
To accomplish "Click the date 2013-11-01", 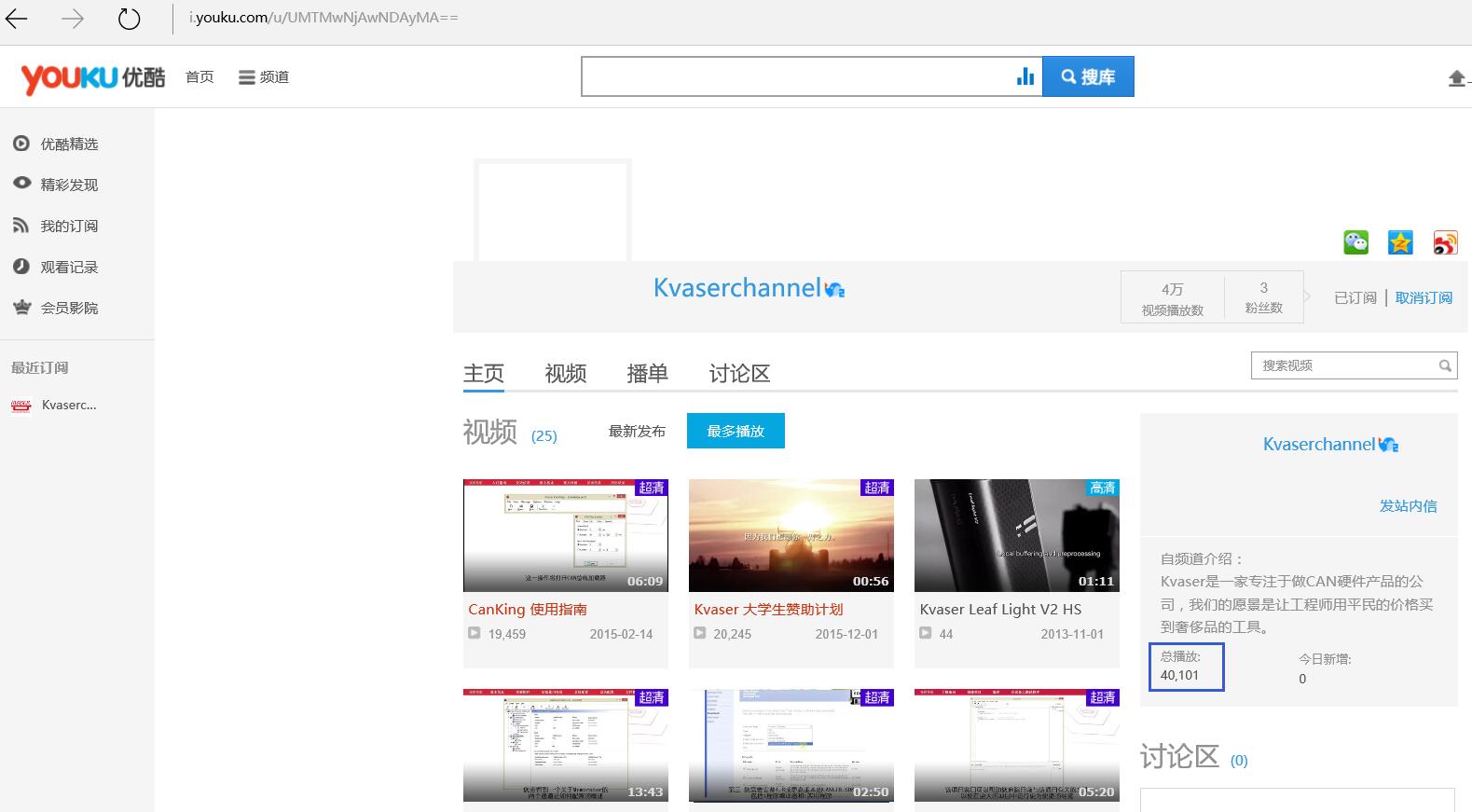I will 1072,634.
